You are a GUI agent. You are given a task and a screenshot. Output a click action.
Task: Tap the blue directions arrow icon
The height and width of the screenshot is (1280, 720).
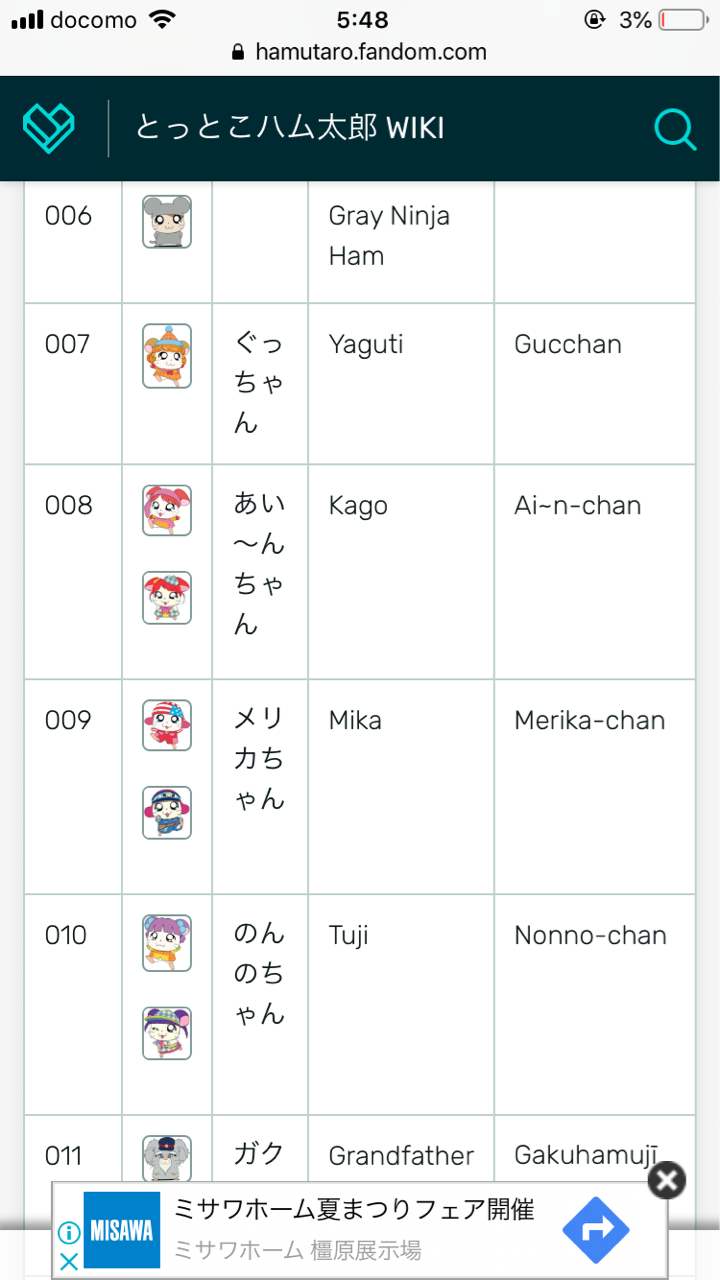tap(596, 1229)
